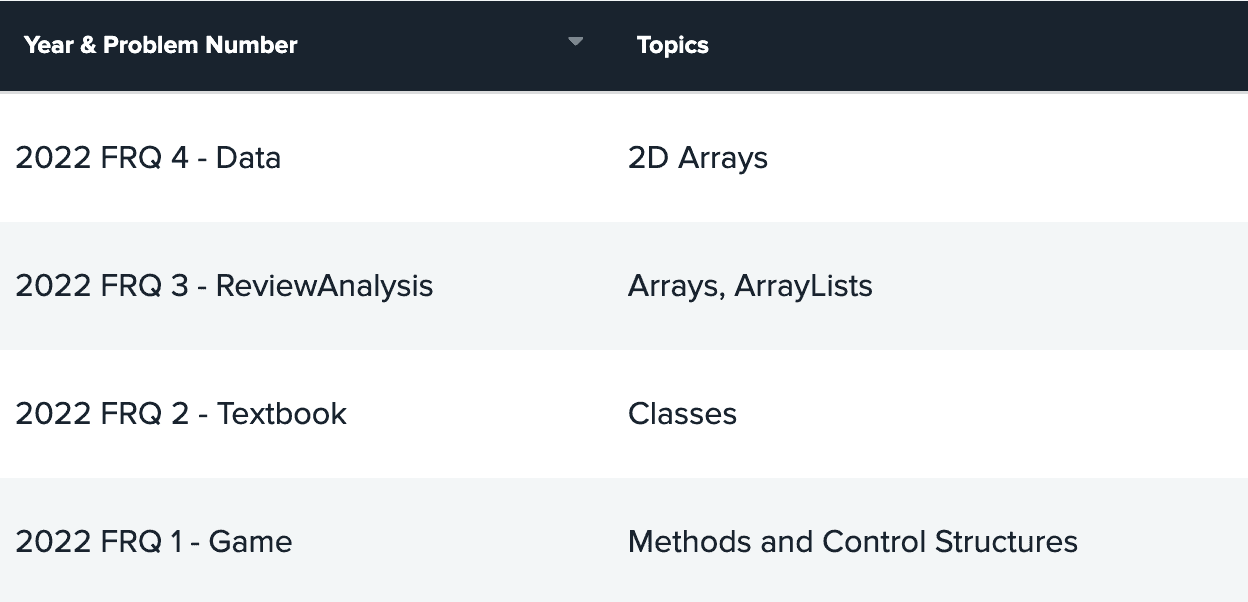Click the word Methods in the last row

coord(689,542)
